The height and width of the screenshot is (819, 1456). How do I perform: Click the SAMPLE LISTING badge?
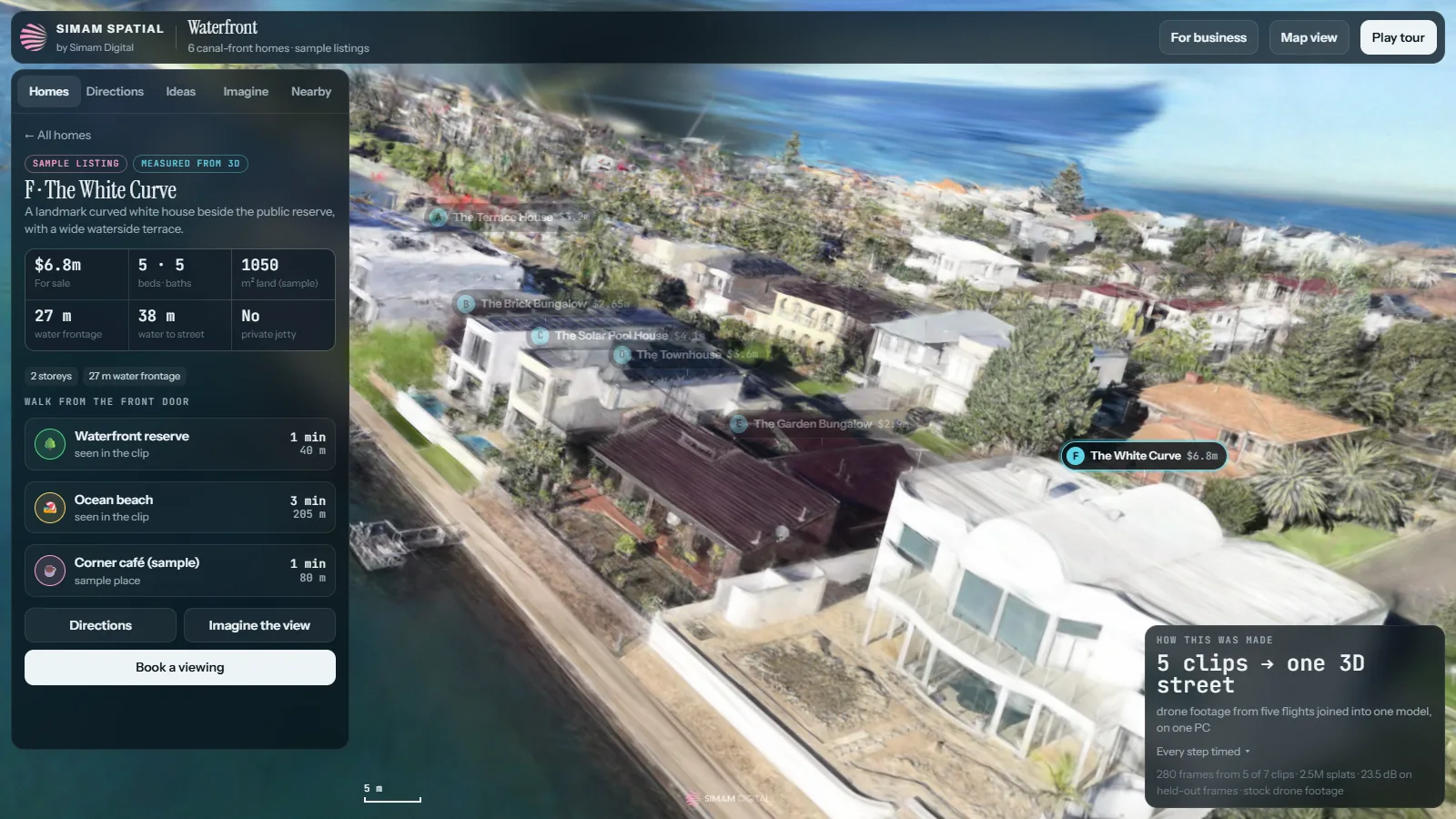point(76,164)
